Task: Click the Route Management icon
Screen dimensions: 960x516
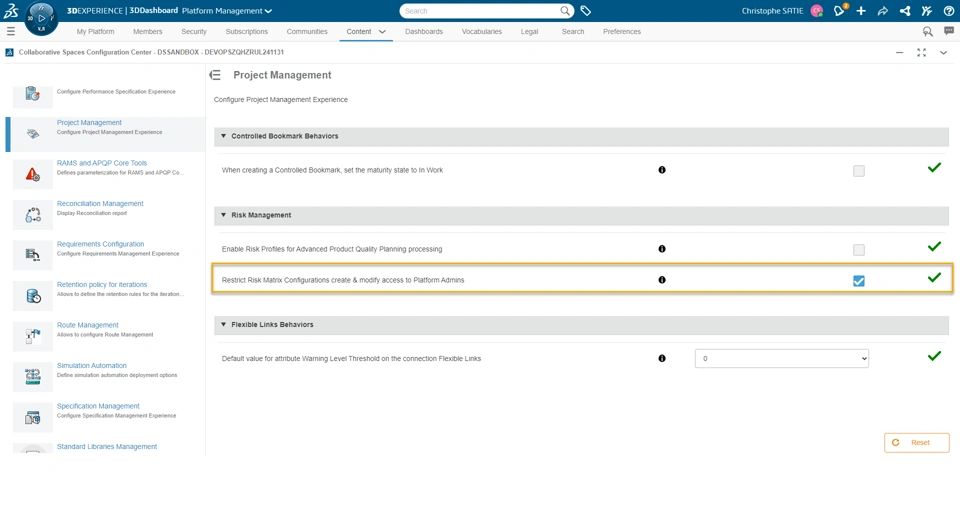Action: (32, 336)
